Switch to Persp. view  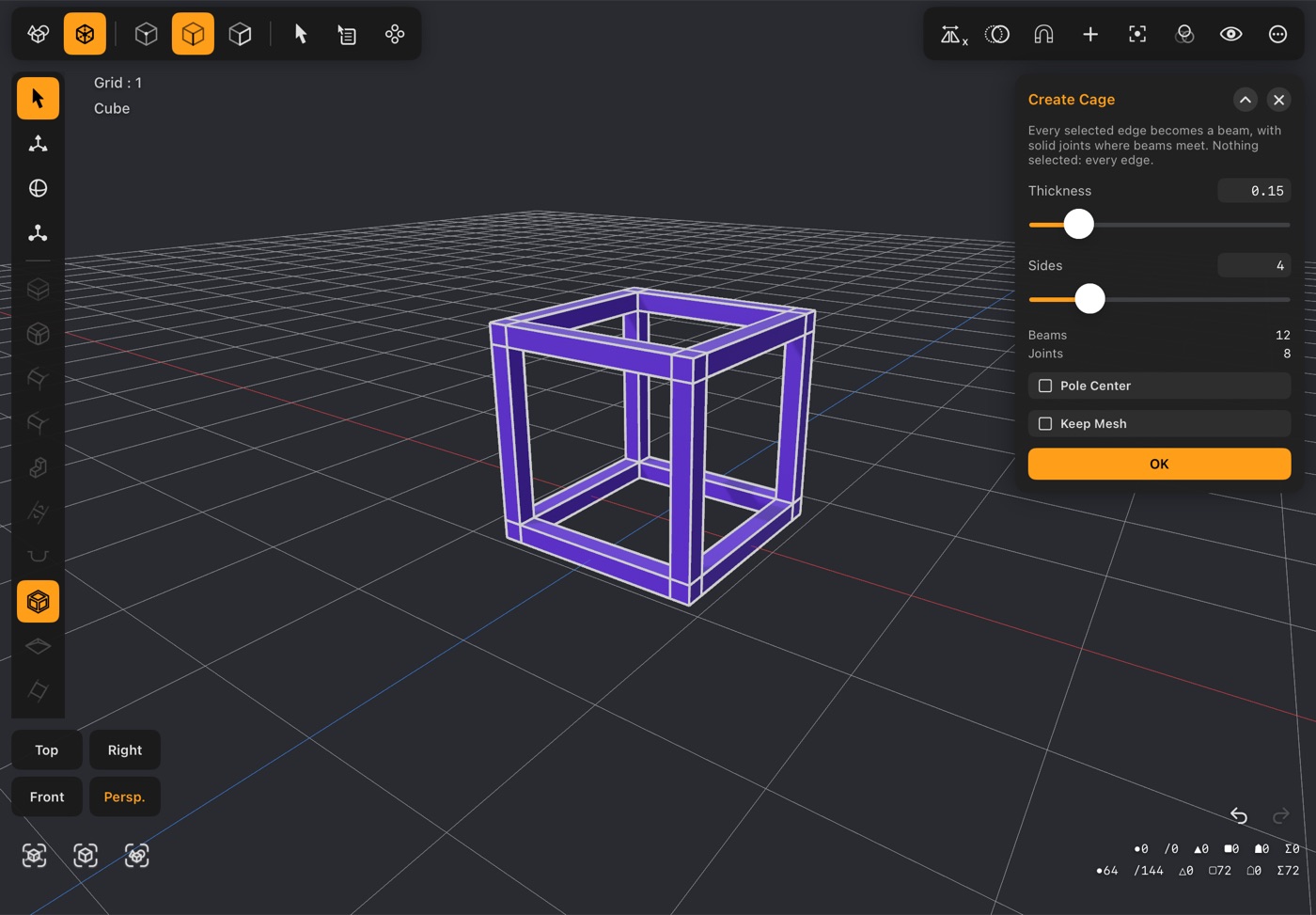click(x=125, y=797)
